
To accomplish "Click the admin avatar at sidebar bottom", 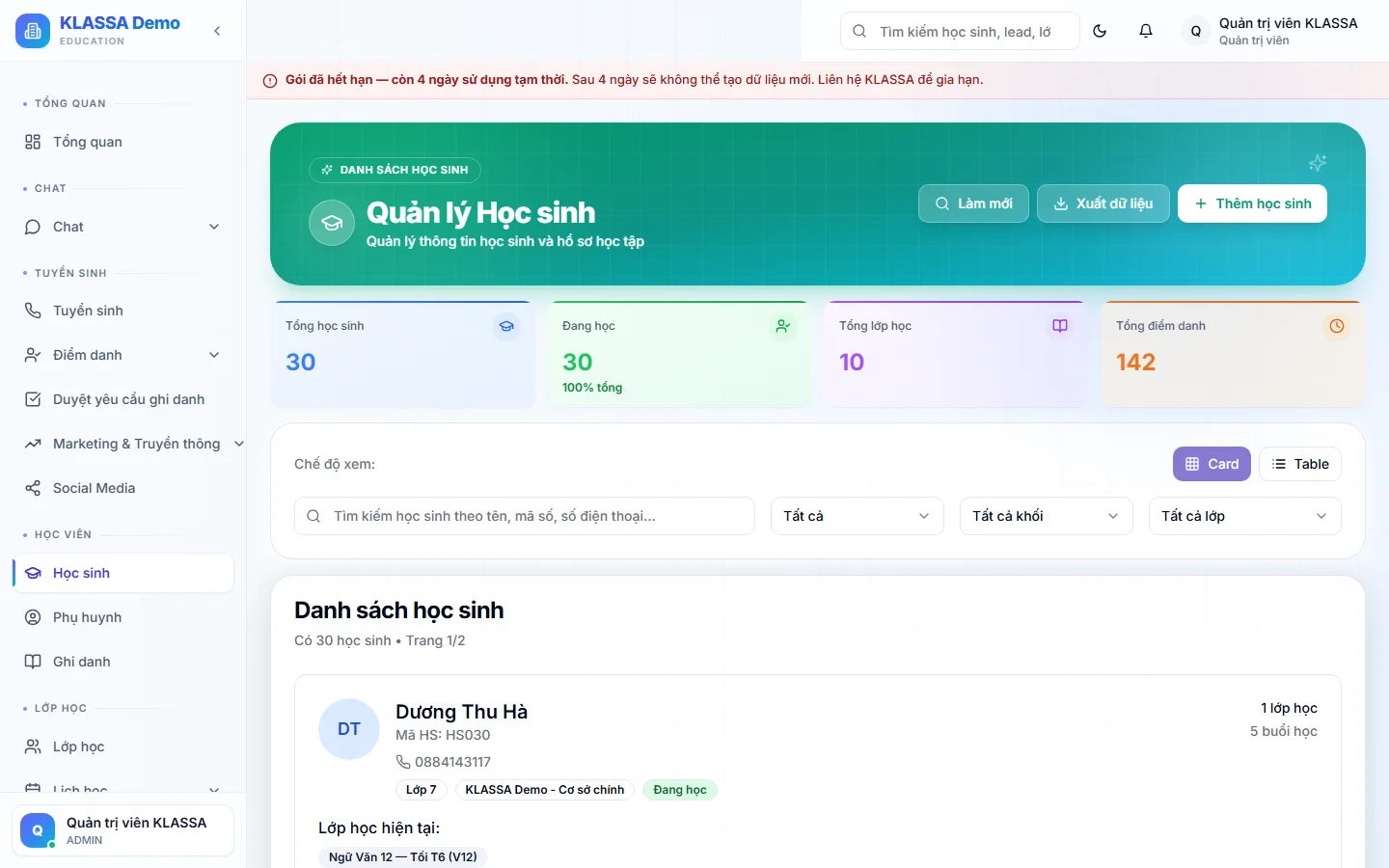I will tap(38, 830).
